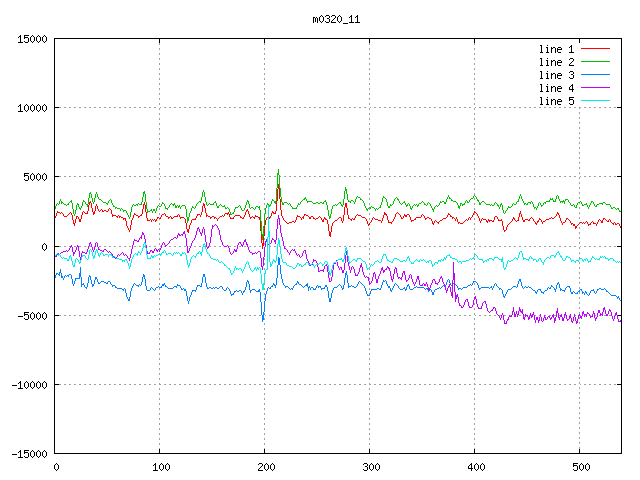Click the -10000 y-axis tick label

click(x=29, y=385)
